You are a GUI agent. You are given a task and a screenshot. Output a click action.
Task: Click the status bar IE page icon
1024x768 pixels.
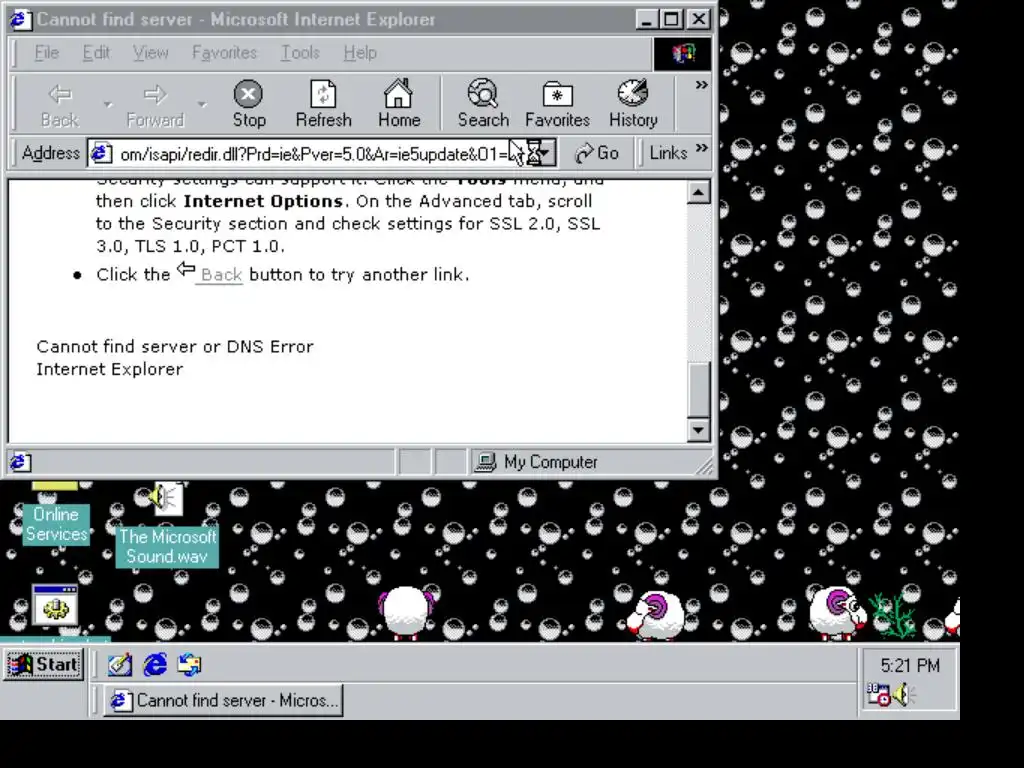click(x=20, y=462)
